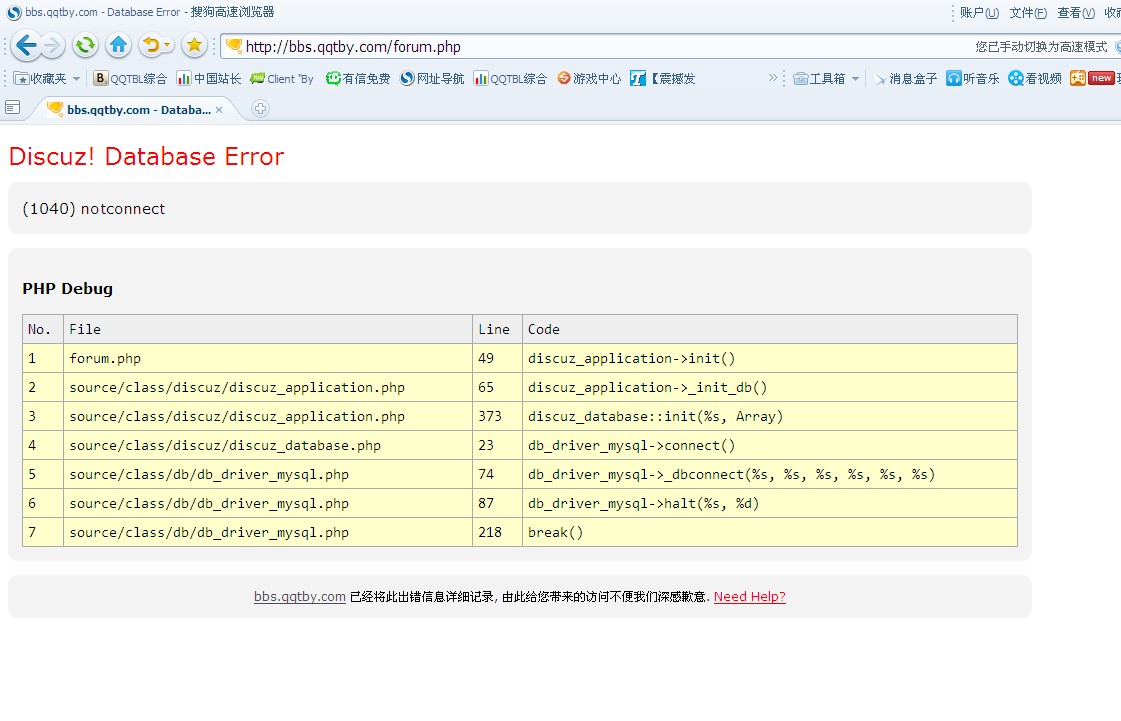Click the db_driver_mysql->halt(%s, %d) cell
The height and width of the screenshot is (721, 1121).
pyautogui.click(x=769, y=503)
